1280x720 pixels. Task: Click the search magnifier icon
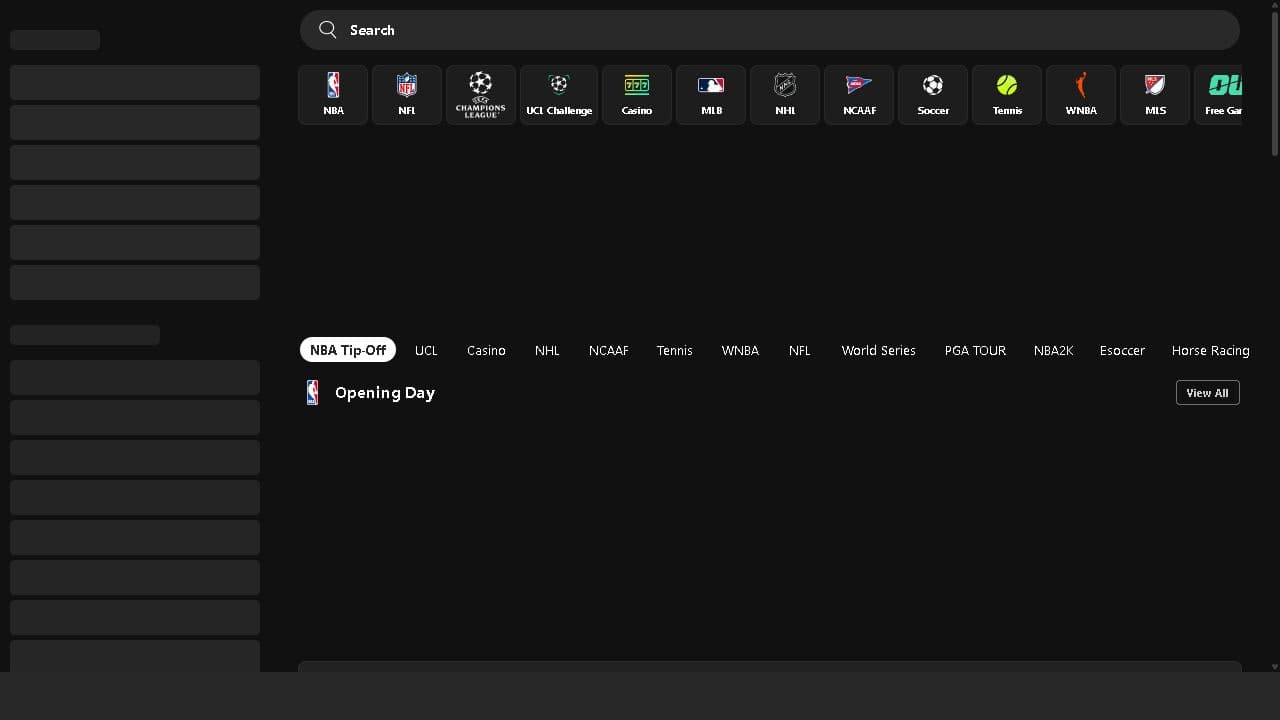pos(328,30)
